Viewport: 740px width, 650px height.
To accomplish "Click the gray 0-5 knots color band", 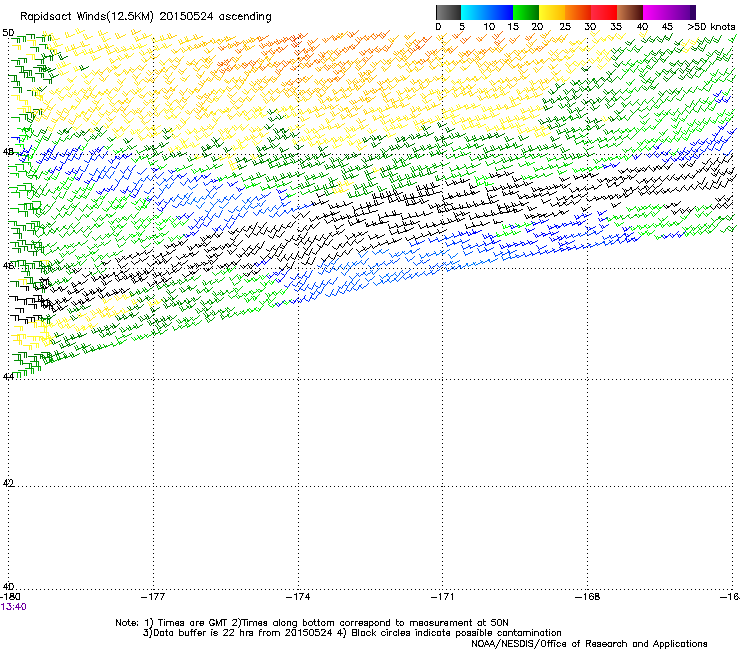I will coord(448,12).
